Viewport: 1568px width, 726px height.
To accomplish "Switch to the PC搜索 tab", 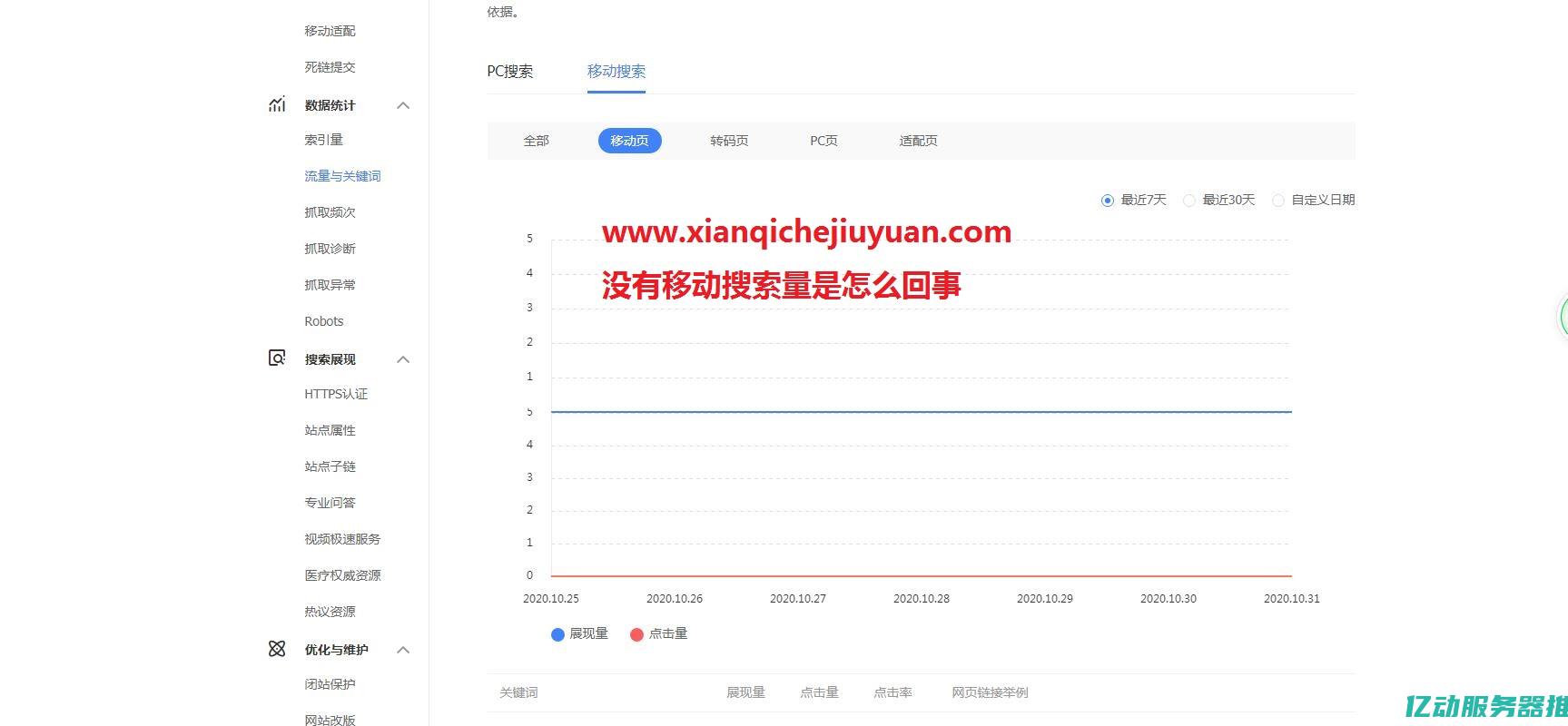I will pos(510,72).
